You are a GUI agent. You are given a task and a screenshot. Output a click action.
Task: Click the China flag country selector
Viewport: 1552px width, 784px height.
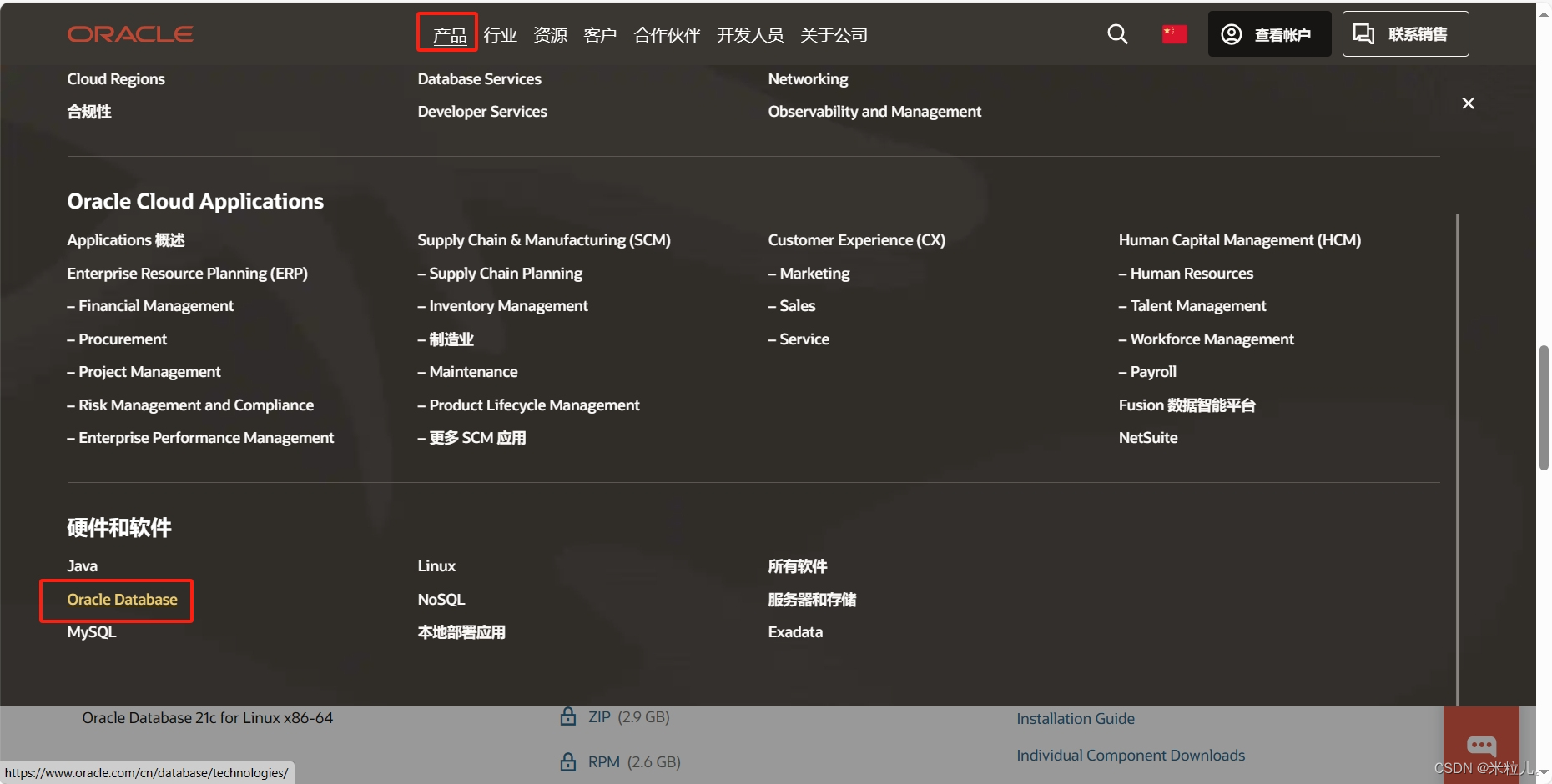(1174, 34)
